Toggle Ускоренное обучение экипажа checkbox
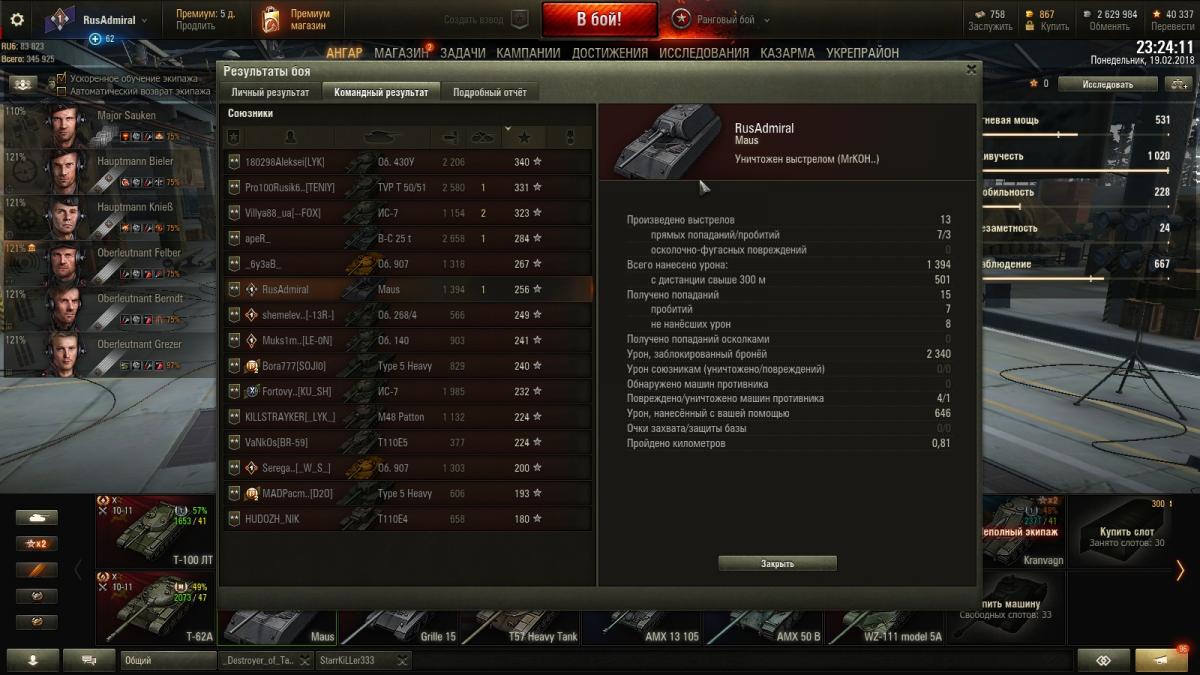 pyautogui.click(x=62, y=77)
